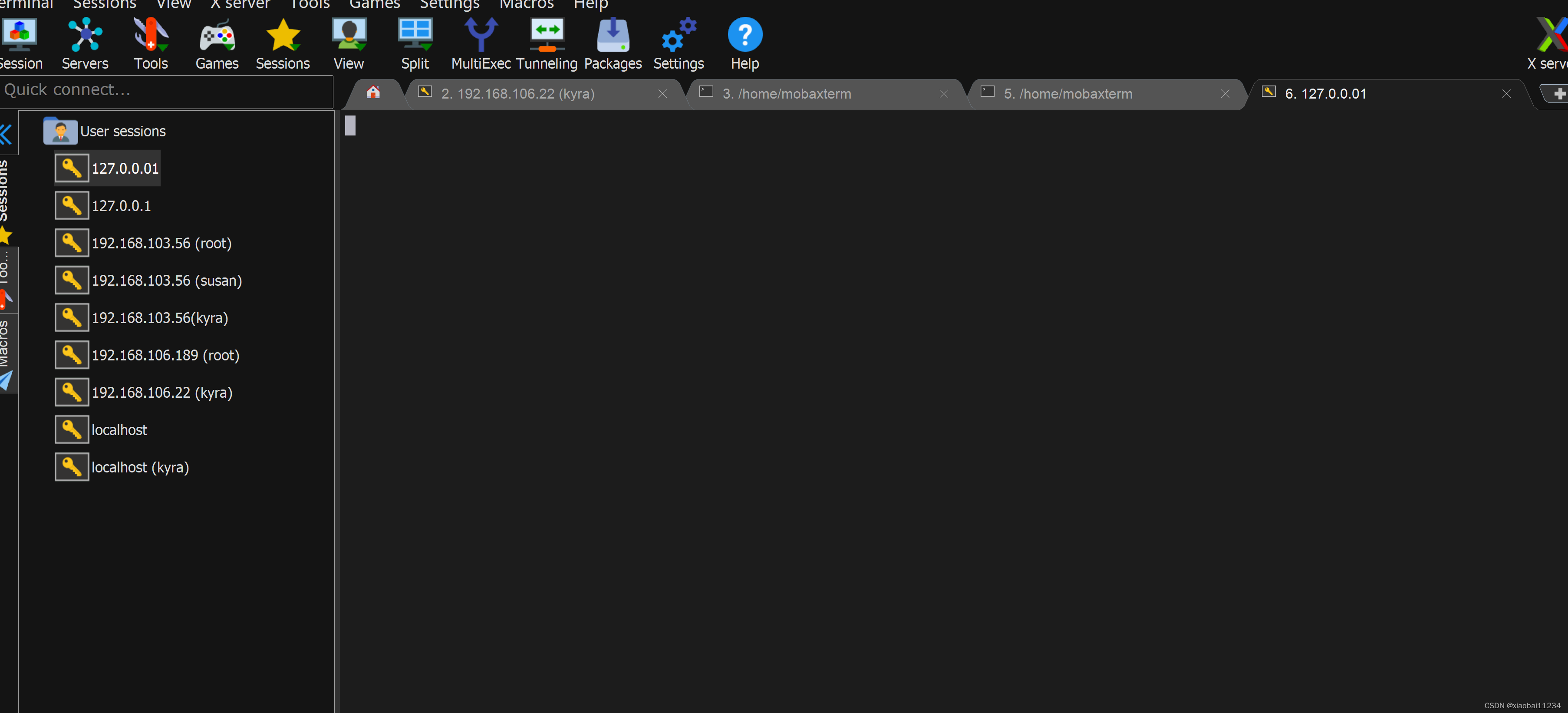Select the localhost session
Viewport: 1568px width, 713px height.
(119, 430)
